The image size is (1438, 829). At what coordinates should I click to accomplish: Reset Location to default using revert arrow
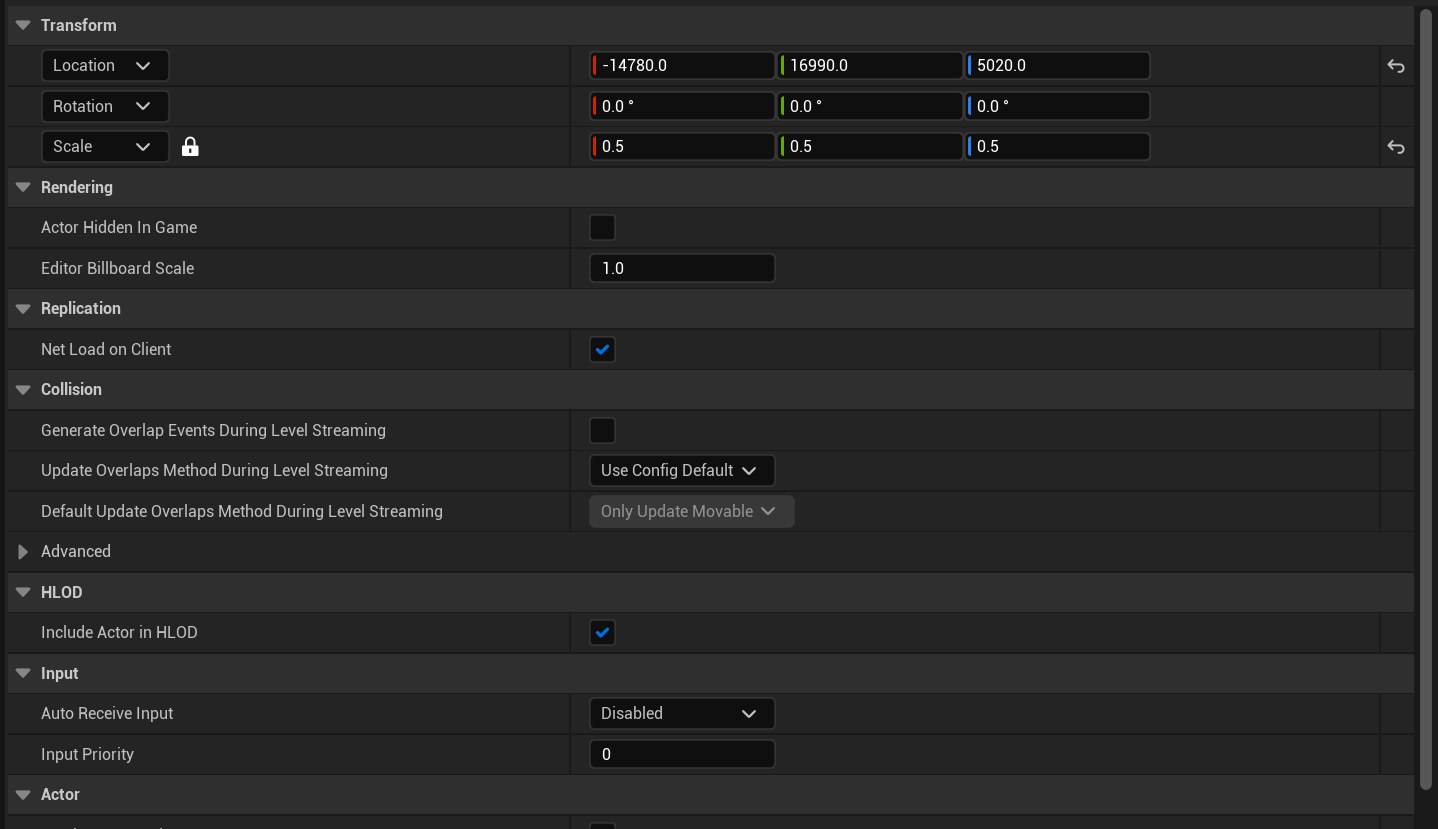click(x=1396, y=65)
